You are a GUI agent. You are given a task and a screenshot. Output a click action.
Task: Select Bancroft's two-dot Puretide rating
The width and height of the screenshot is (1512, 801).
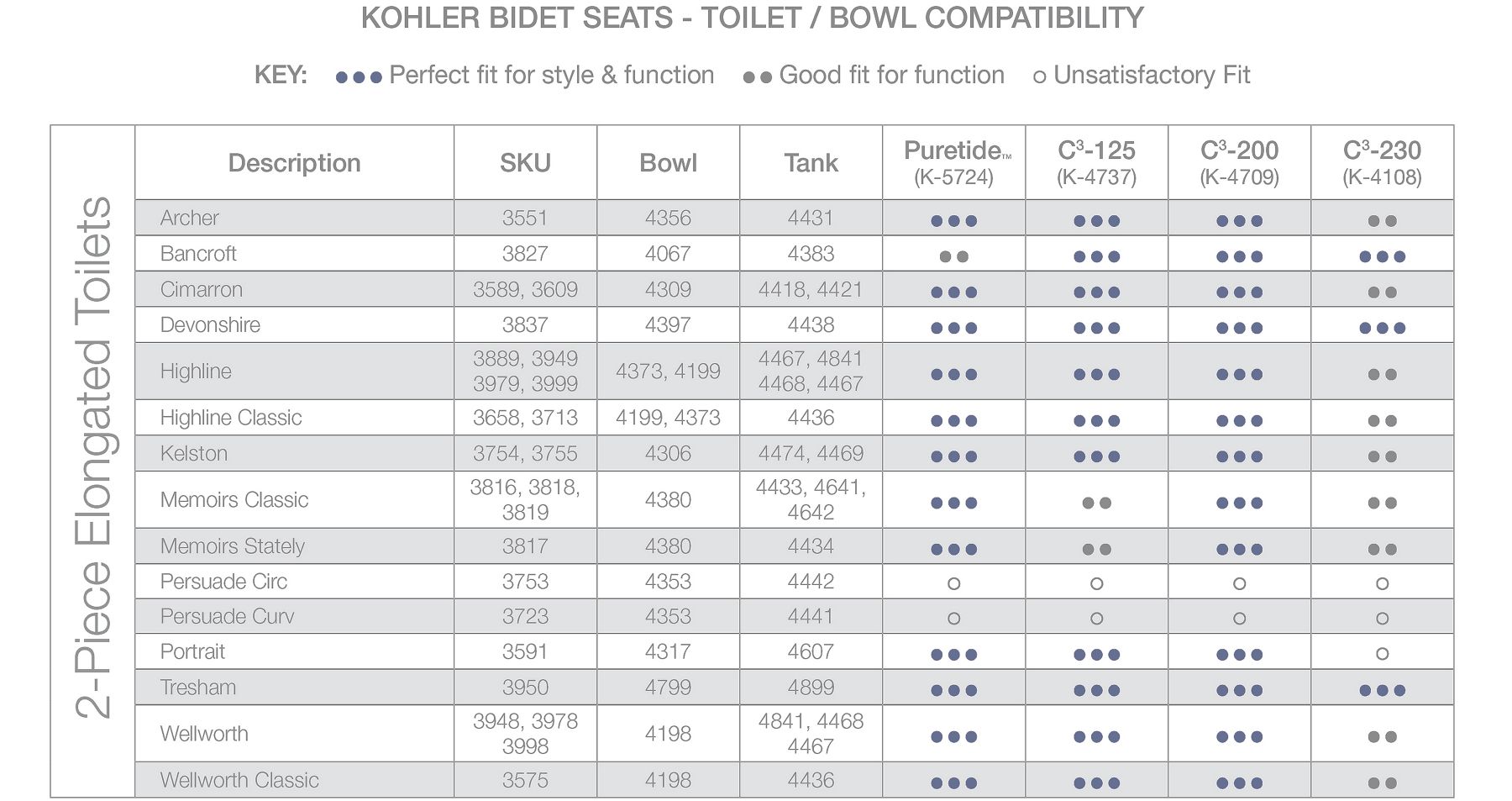[953, 256]
